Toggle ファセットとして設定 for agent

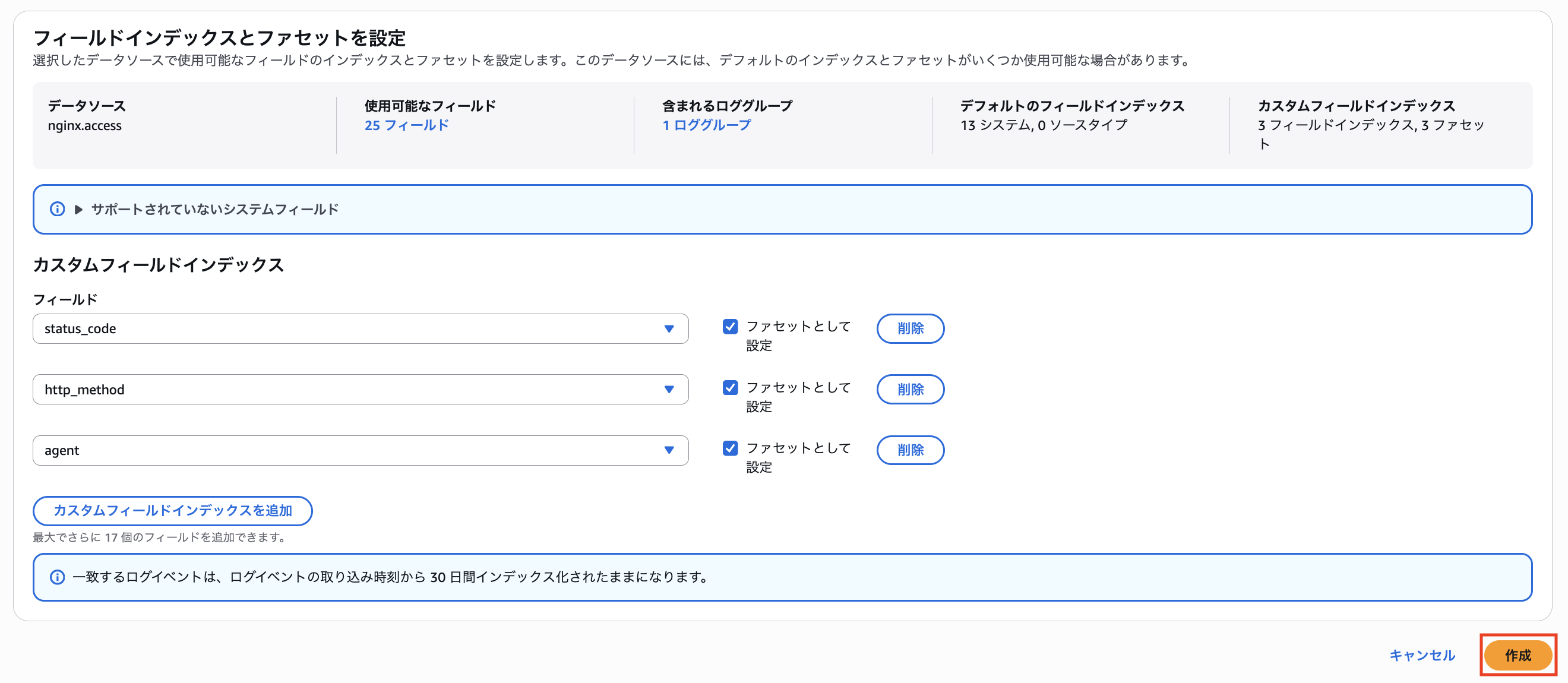tap(730, 448)
